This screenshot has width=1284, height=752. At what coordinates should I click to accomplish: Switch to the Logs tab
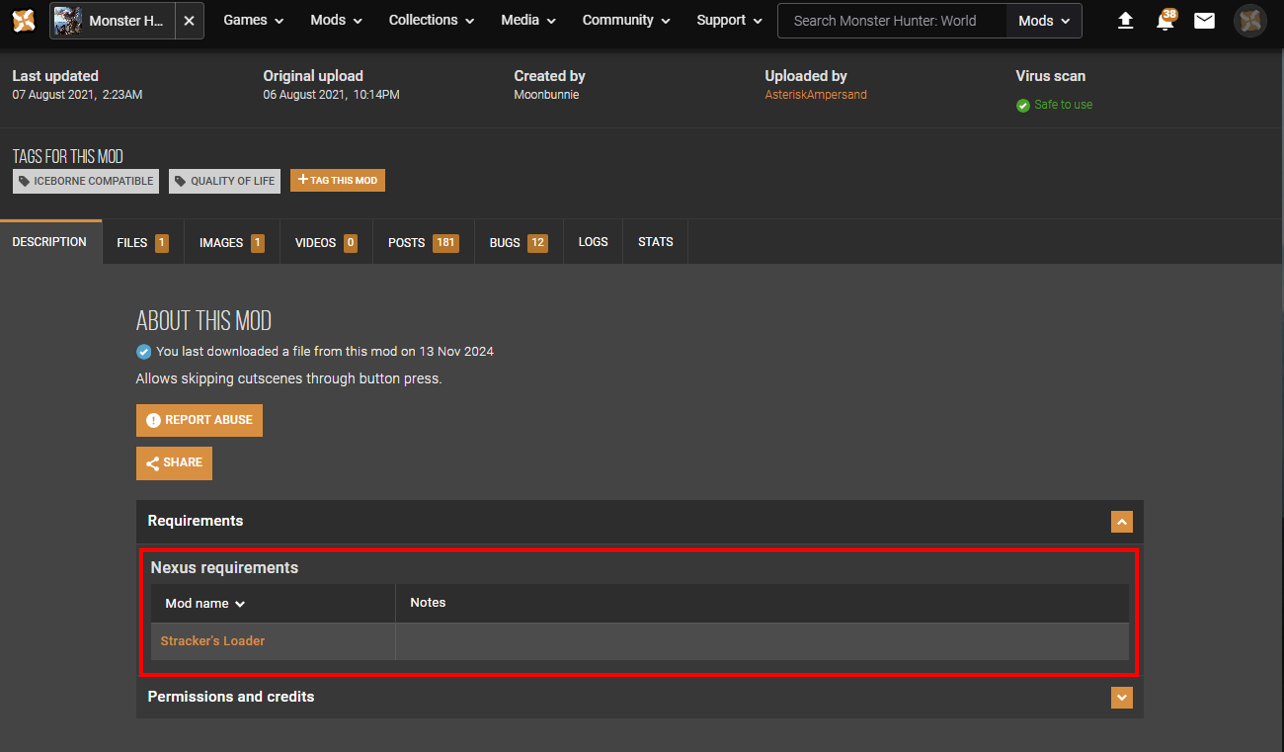point(593,242)
